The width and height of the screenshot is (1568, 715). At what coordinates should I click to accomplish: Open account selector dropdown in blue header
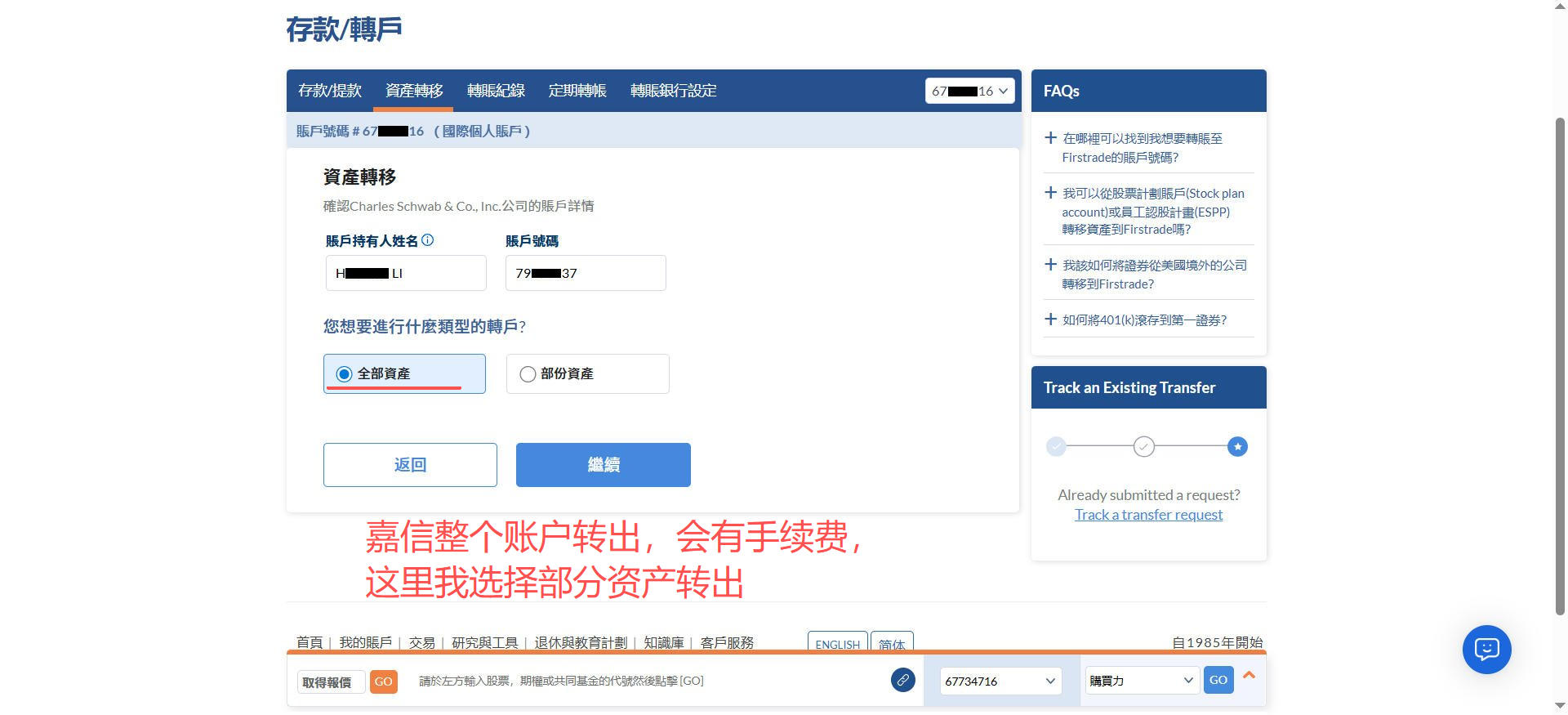[x=969, y=91]
